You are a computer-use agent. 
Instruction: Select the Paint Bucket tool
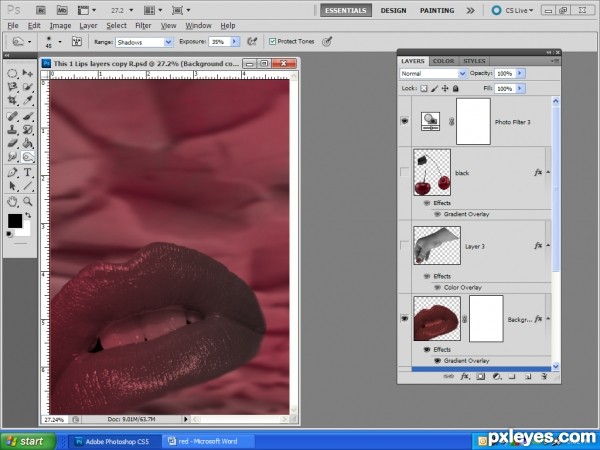[x=28, y=143]
